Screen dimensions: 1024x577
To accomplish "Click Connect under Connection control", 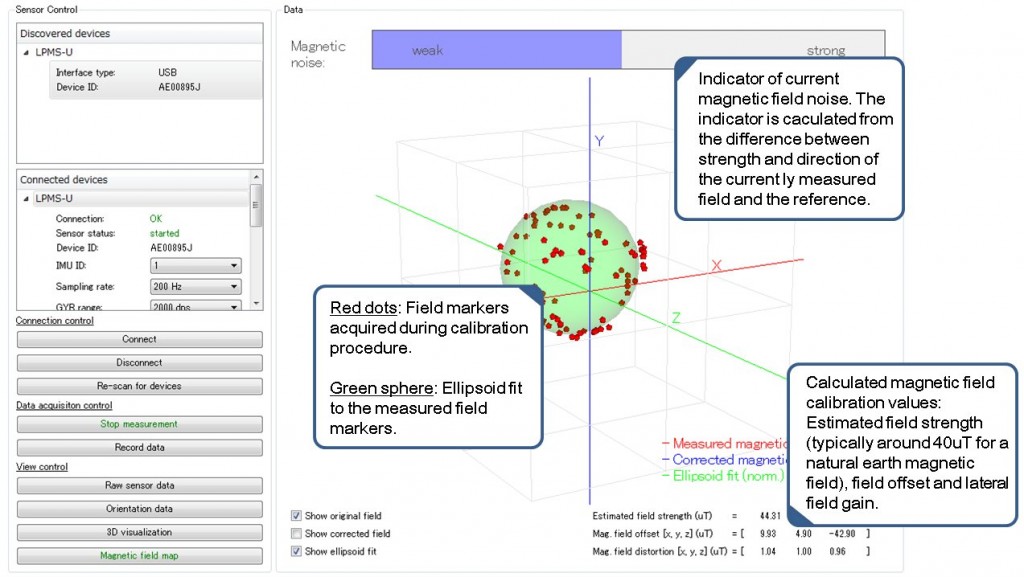I will (x=139, y=339).
